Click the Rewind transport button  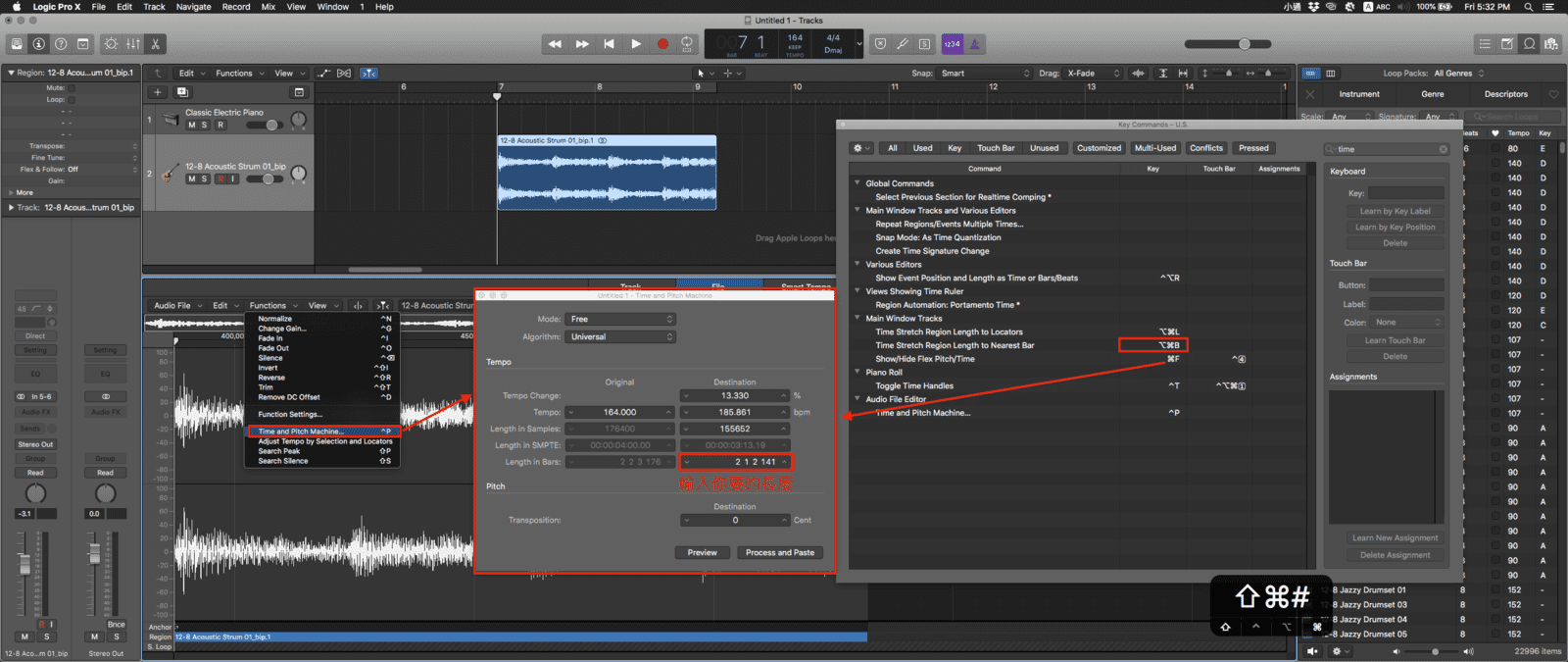point(555,44)
